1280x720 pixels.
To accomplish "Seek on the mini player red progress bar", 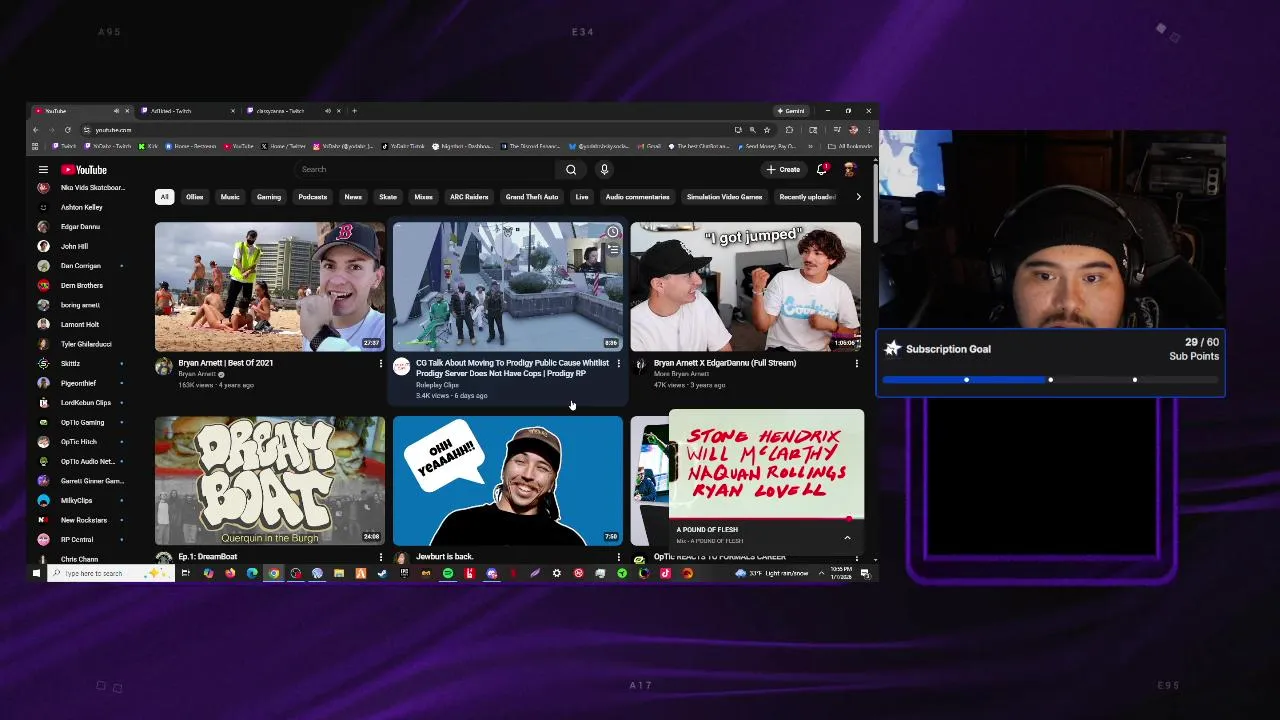I will click(x=766, y=519).
